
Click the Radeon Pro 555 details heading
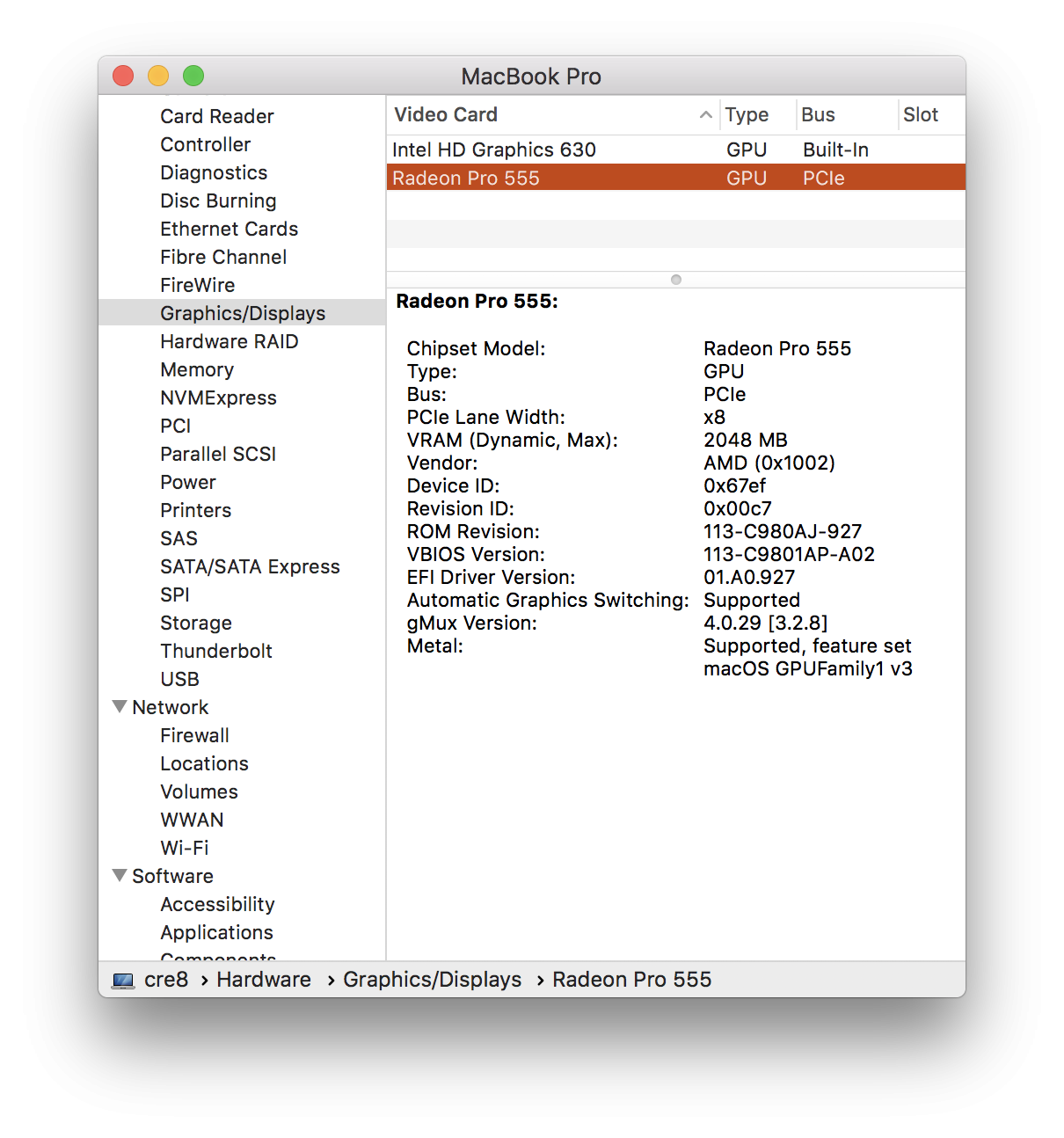(477, 301)
